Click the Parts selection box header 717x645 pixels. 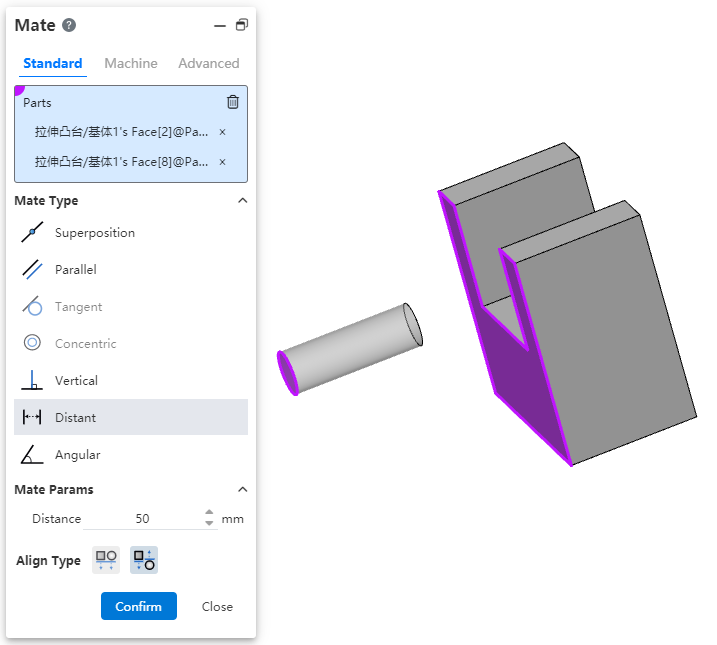pyautogui.click(x=37, y=103)
